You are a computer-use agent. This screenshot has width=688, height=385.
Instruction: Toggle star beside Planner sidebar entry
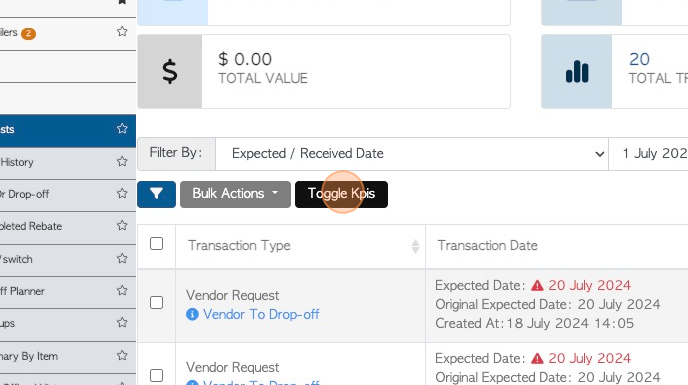click(122, 291)
